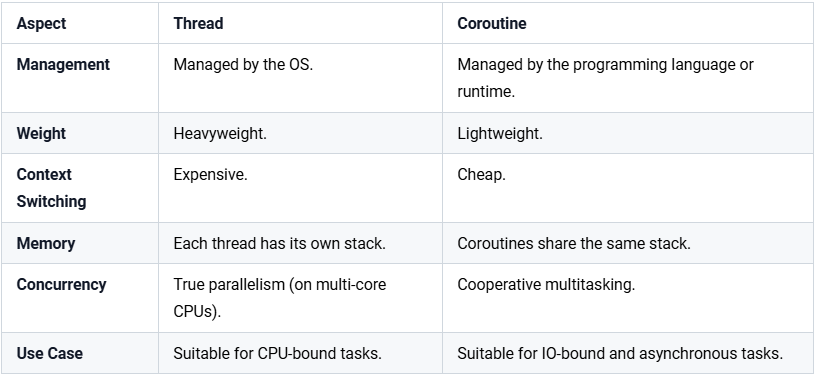816x377 pixels.
Task: Select the Memory row label
Action: coord(46,243)
